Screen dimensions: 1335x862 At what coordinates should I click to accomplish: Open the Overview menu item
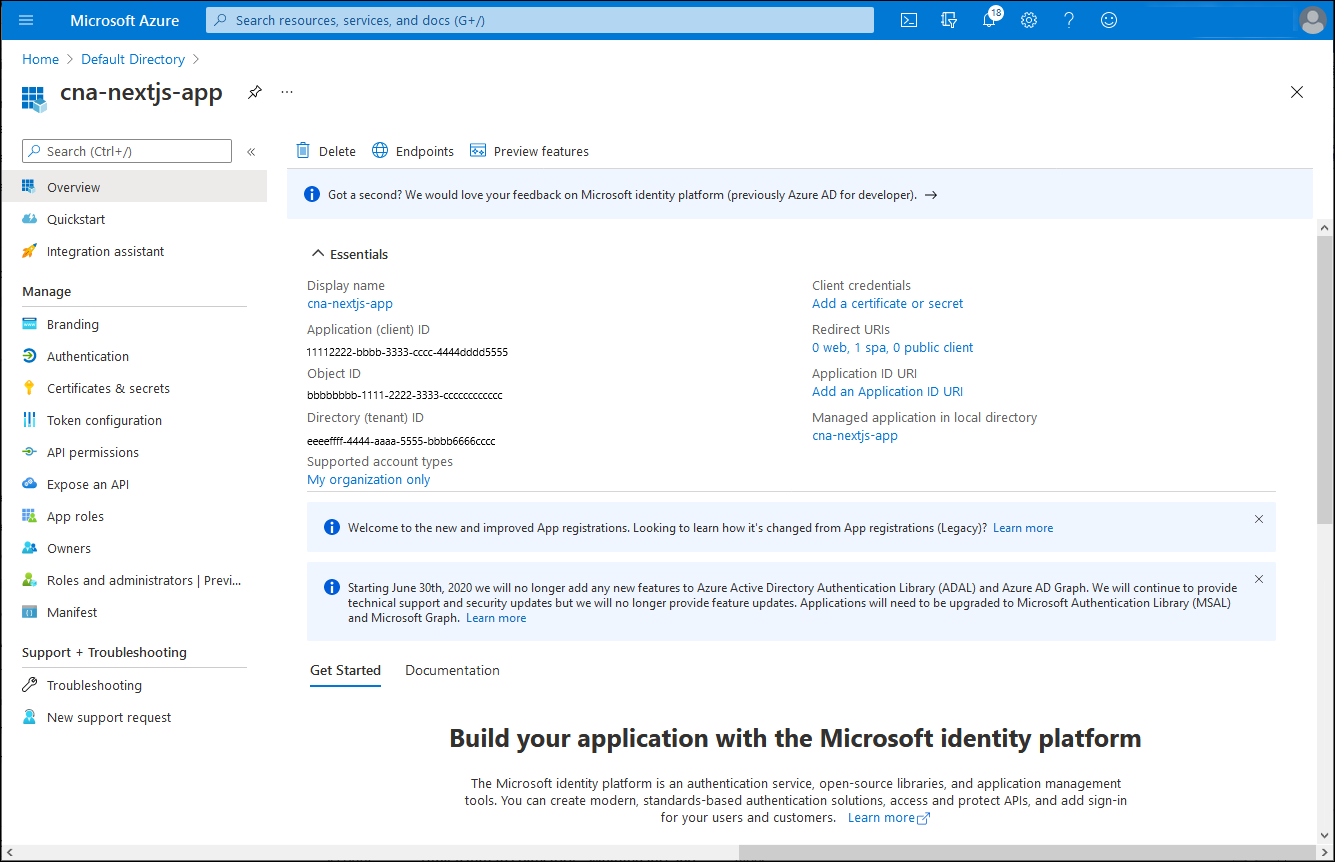click(134, 187)
